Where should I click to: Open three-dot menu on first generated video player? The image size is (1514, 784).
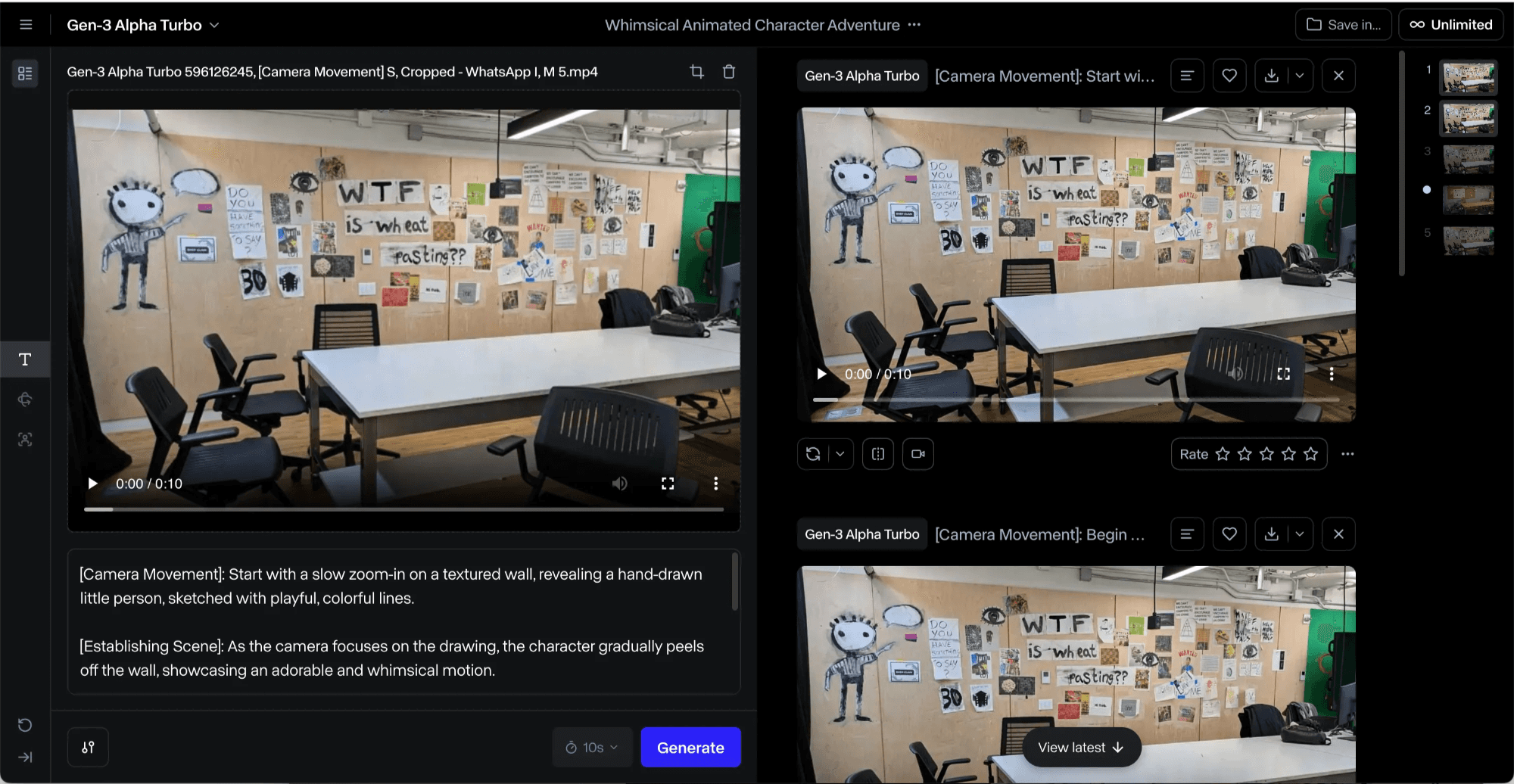point(1332,374)
